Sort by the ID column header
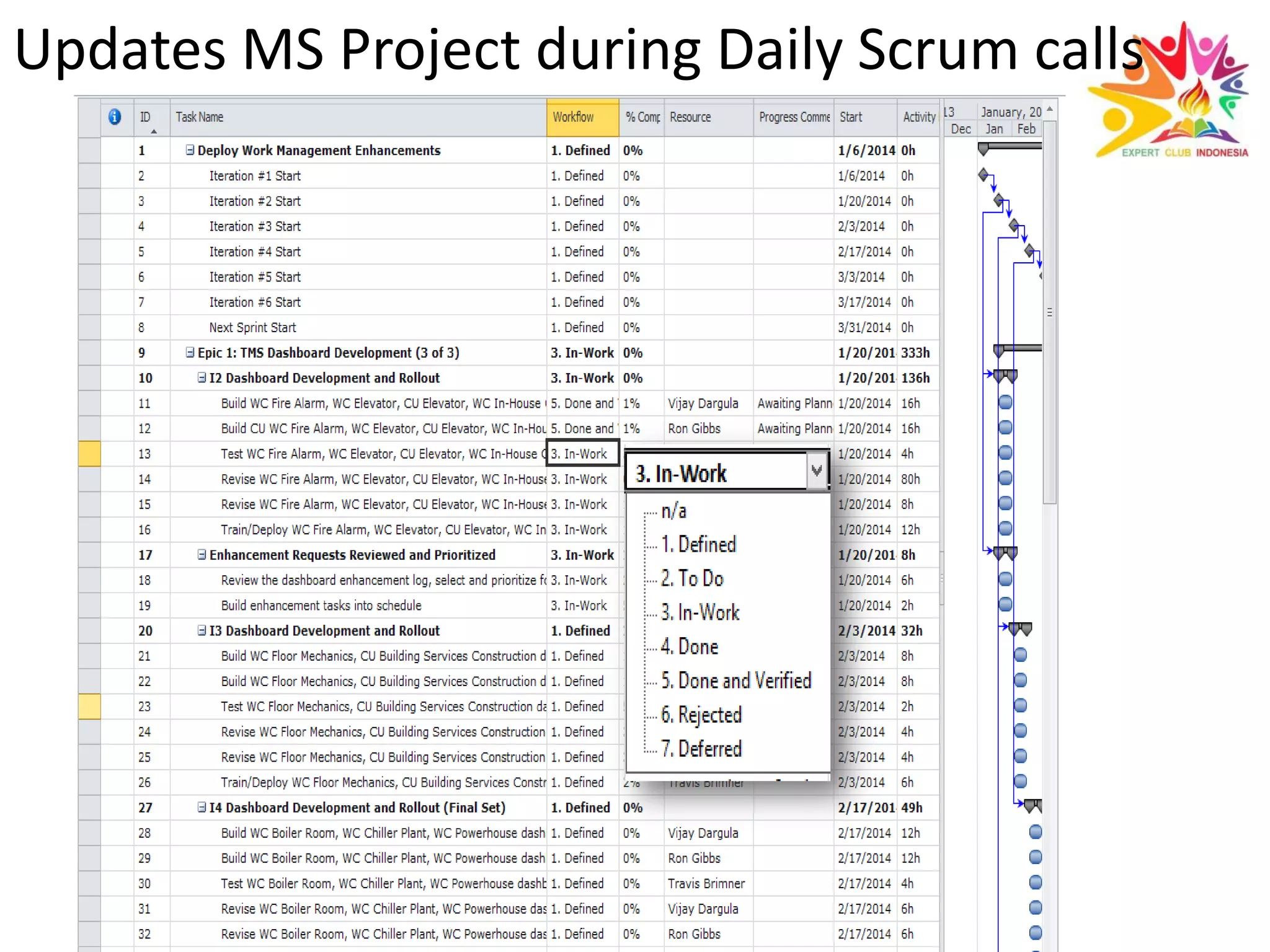The width and height of the screenshot is (1270, 952). coord(152,117)
